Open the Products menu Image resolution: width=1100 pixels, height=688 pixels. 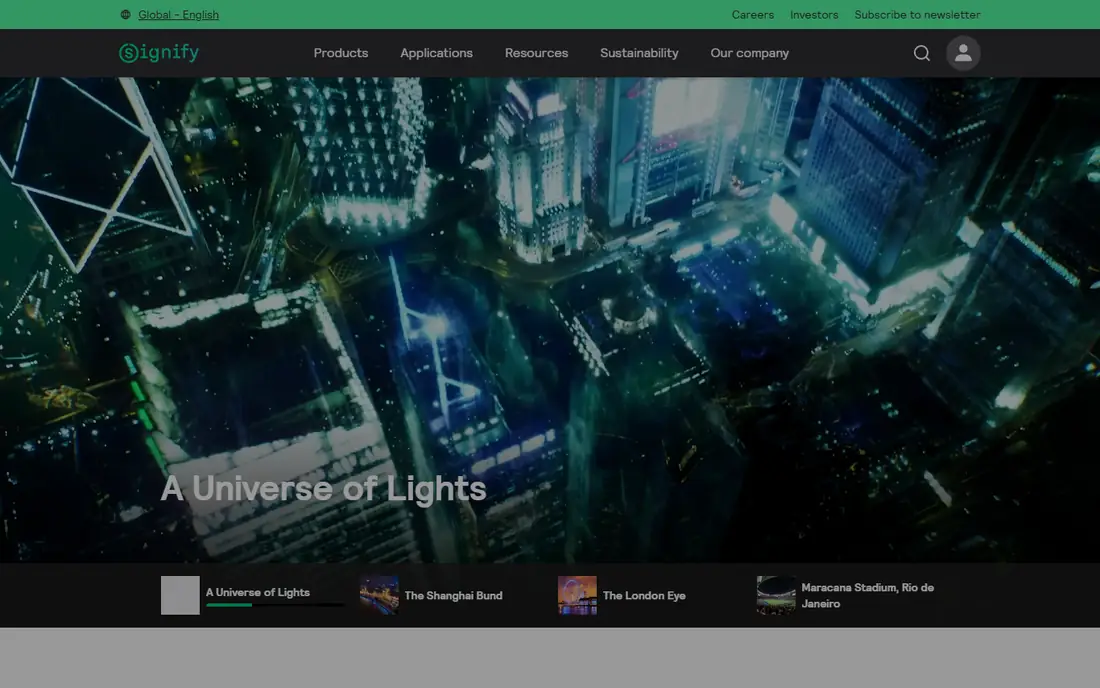[341, 53]
